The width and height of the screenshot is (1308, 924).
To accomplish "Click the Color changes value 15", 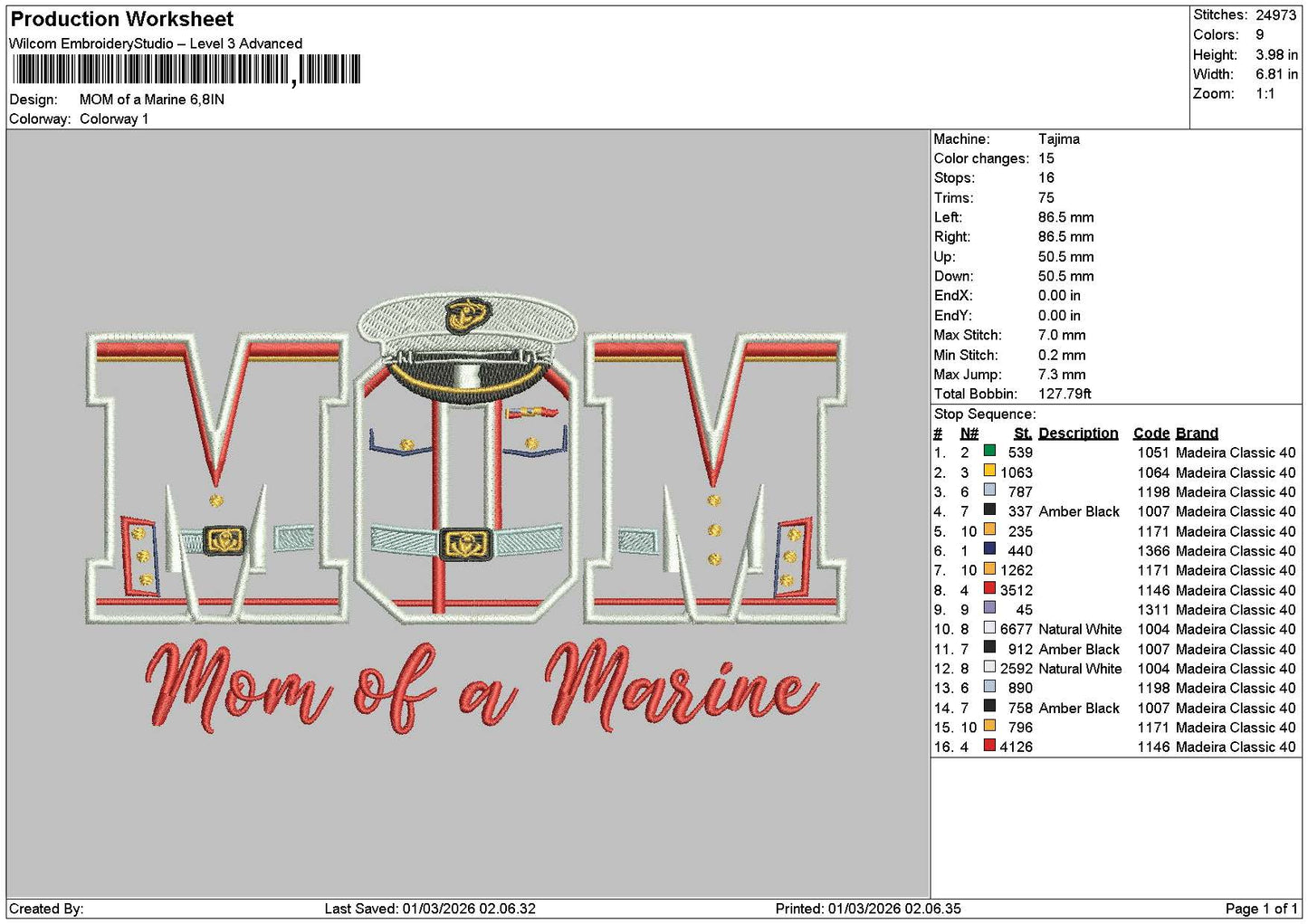I will [x=1046, y=158].
